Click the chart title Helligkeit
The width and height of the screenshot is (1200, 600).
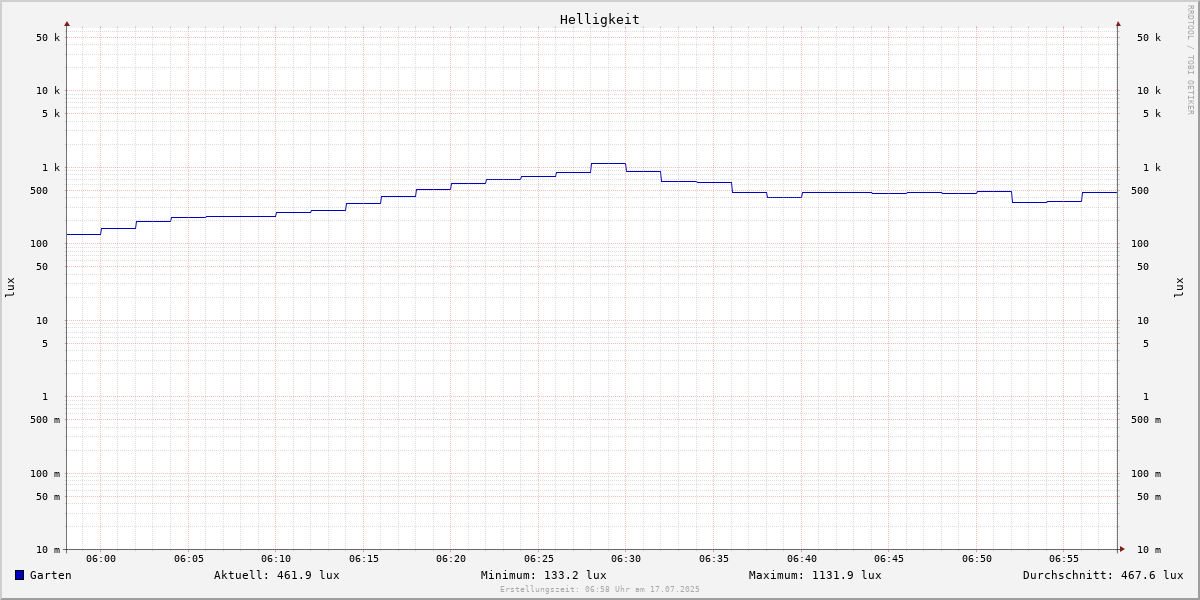(x=600, y=19)
